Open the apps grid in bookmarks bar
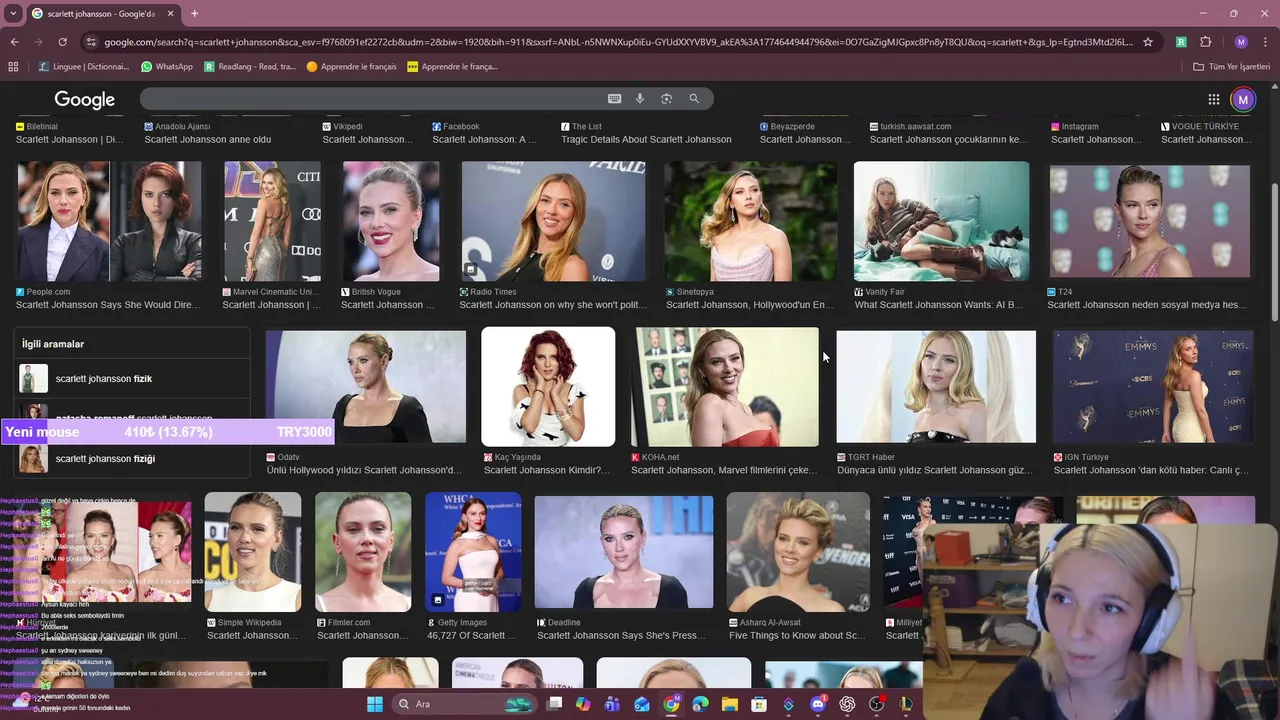Image resolution: width=1280 pixels, height=720 pixels. point(13,66)
